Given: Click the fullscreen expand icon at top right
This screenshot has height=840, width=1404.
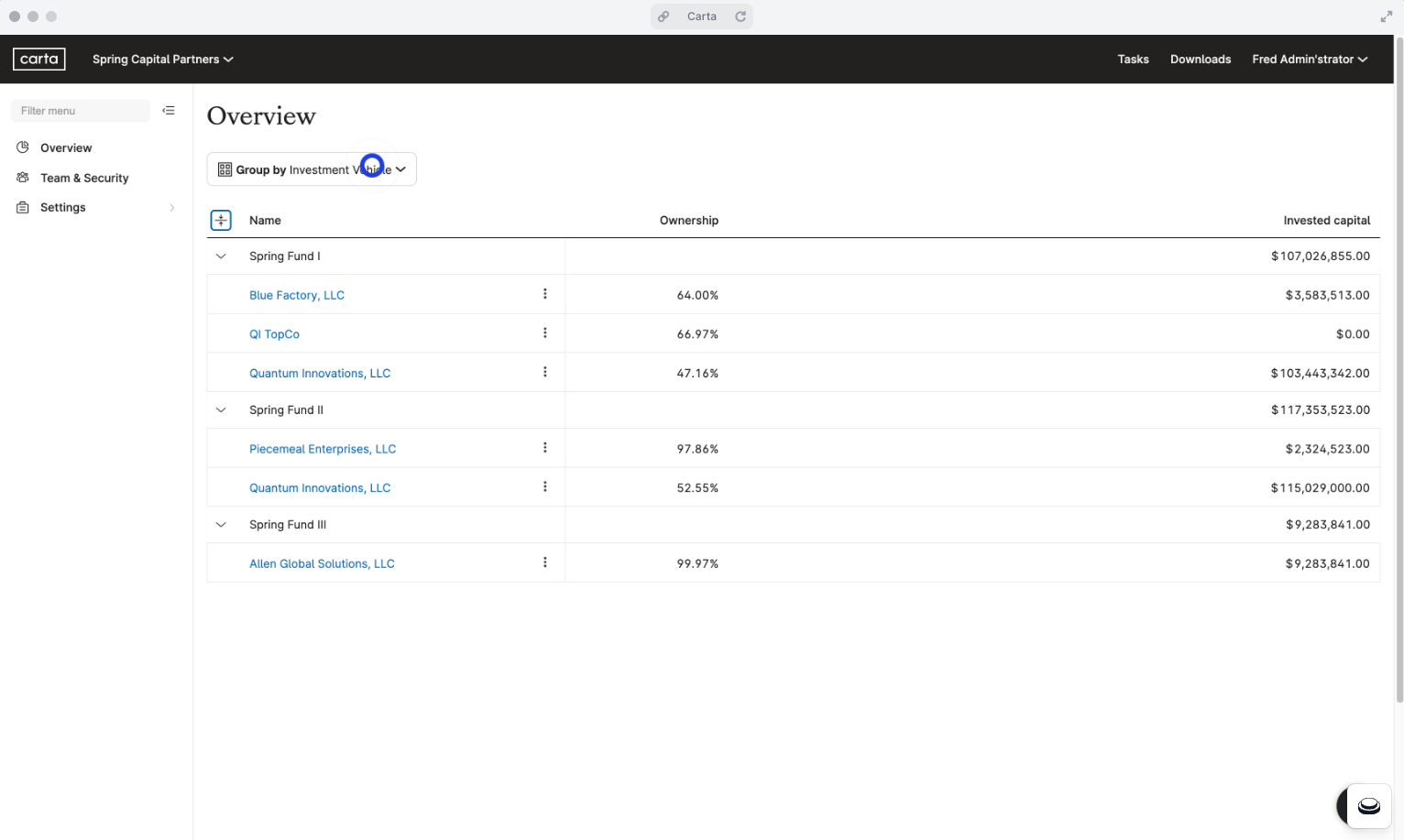Looking at the screenshot, I should coord(1386,16).
